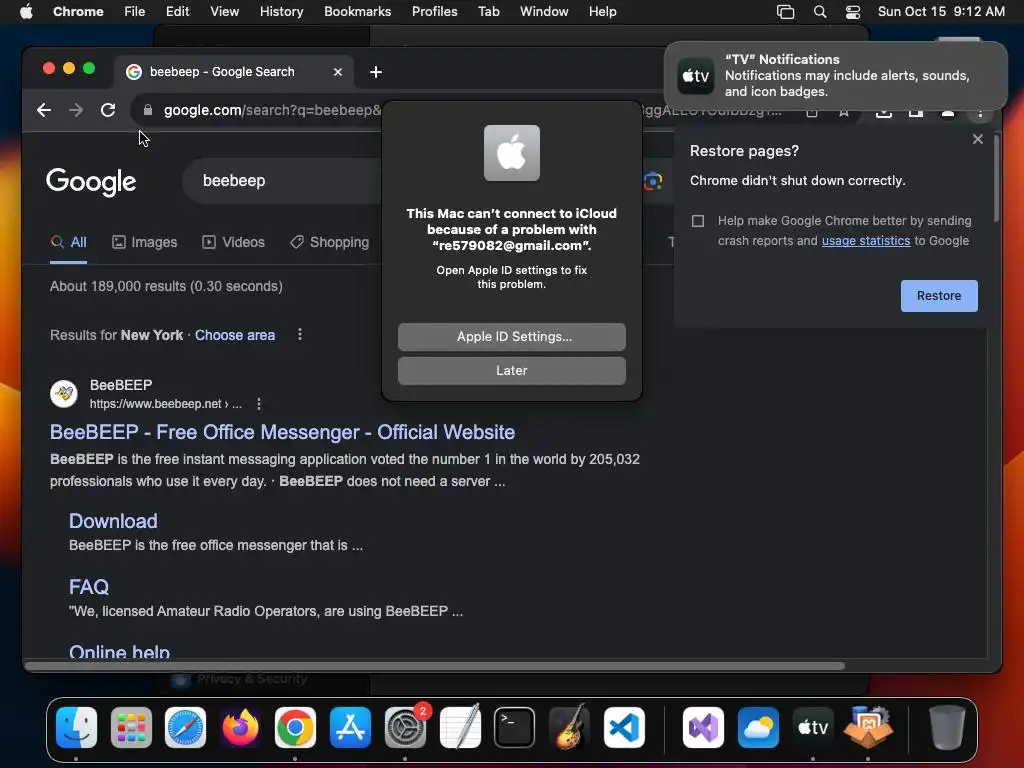This screenshot has height=768, width=1024.
Task: Click the TV Notifications banner
Action: coord(836,76)
